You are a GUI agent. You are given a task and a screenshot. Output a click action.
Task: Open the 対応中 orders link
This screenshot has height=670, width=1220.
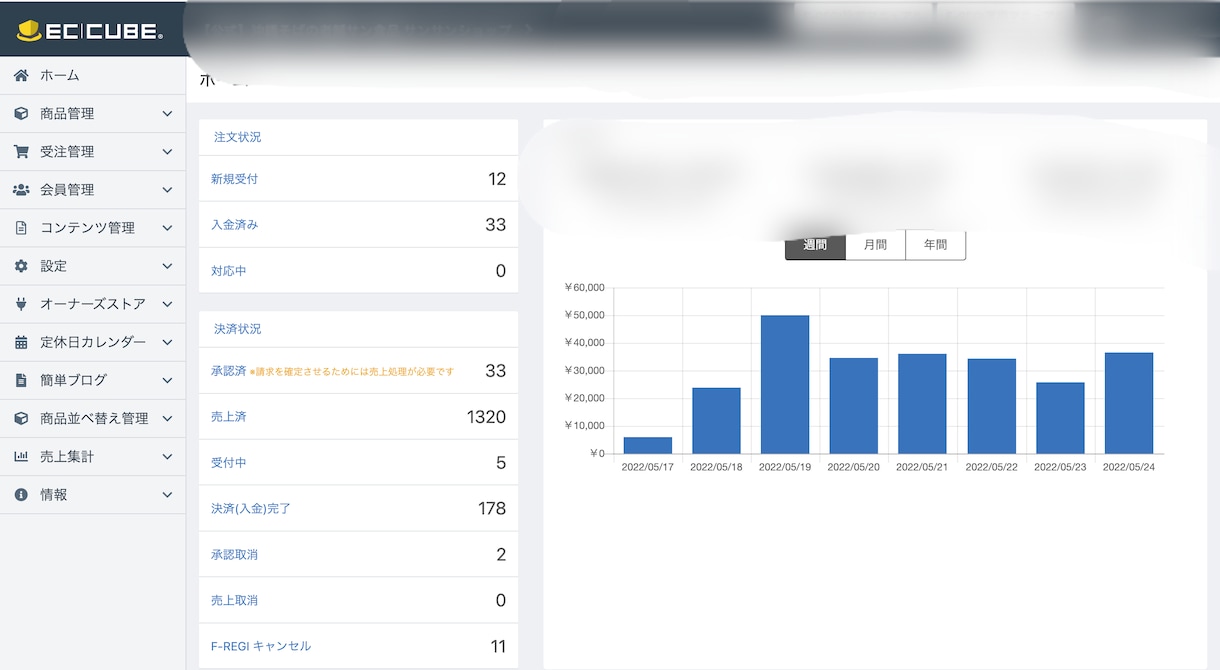(x=228, y=271)
